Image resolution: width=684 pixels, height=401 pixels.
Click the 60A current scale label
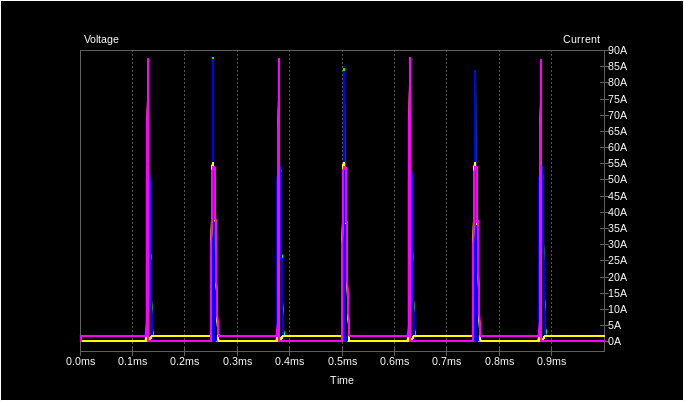click(x=617, y=147)
